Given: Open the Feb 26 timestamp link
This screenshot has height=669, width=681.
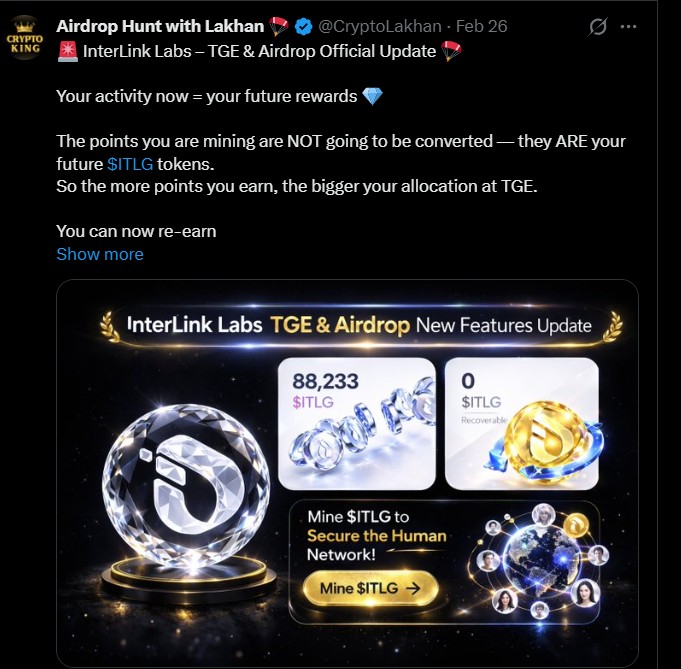Looking at the screenshot, I should [482, 26].
